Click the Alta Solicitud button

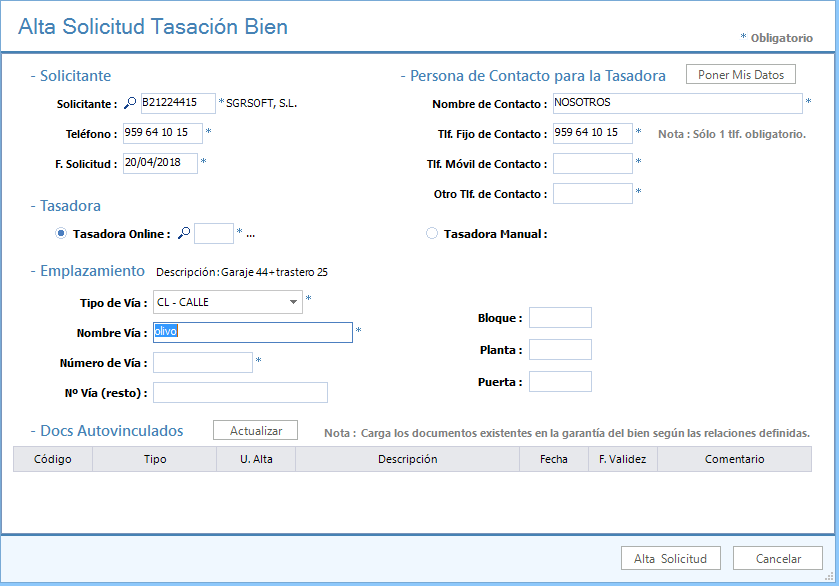(x=670, y=558)
